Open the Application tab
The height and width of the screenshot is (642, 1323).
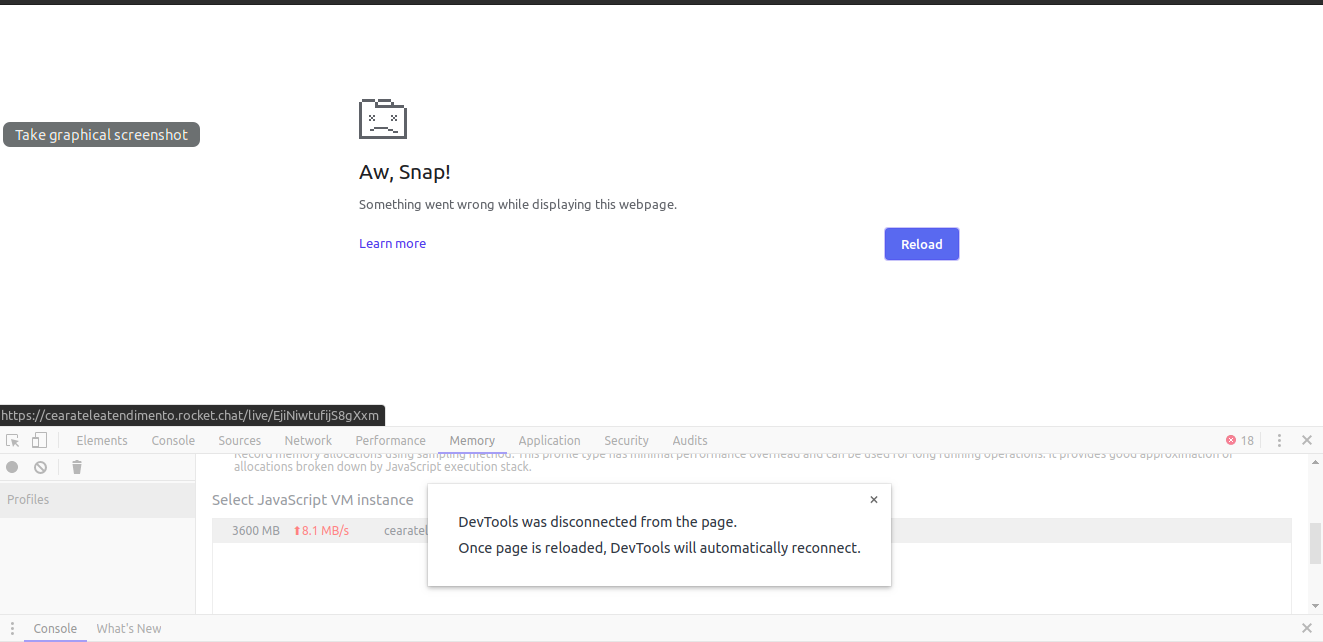(549, 440)
